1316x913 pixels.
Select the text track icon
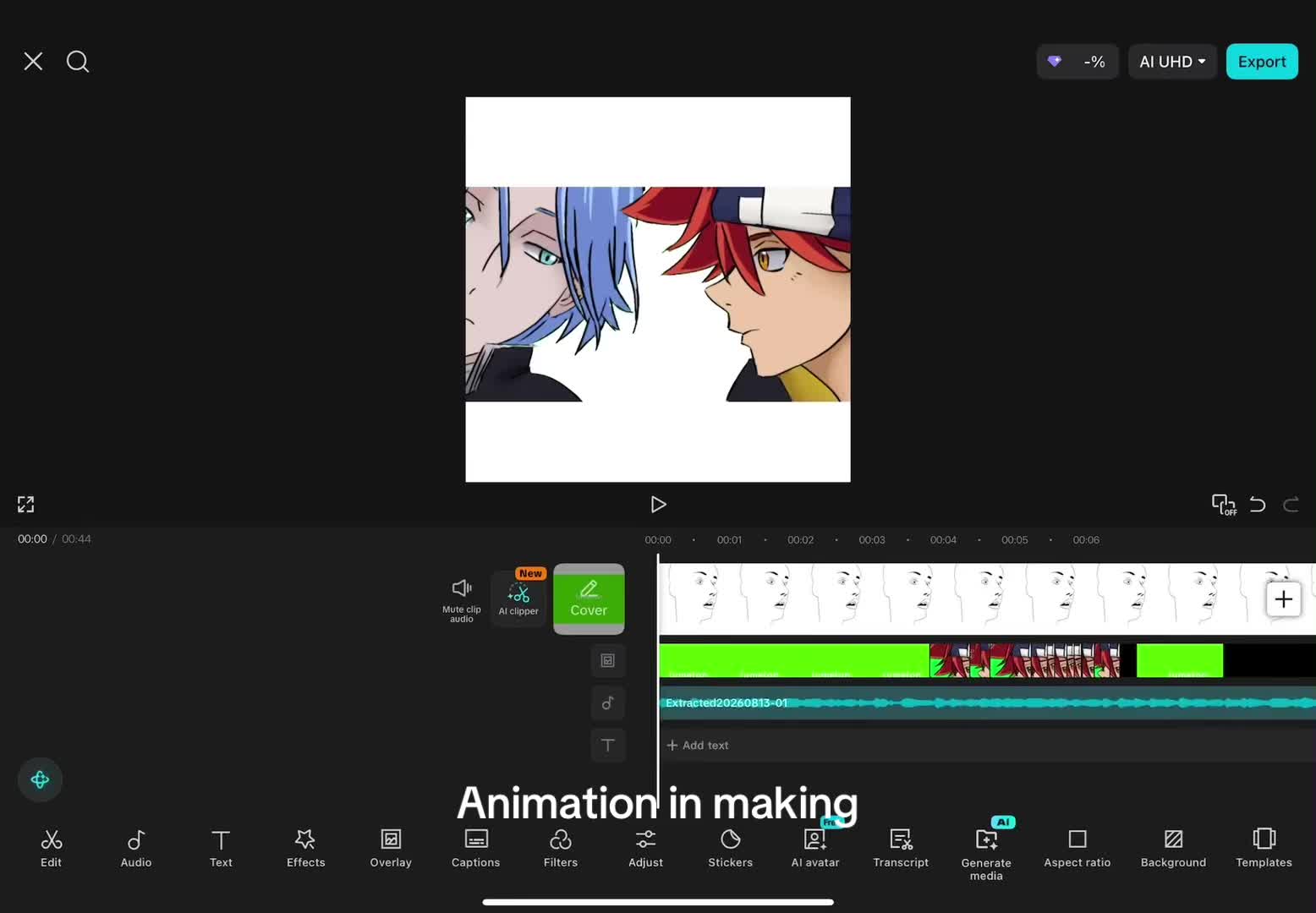pyautogui.click(x=608, y=745)
